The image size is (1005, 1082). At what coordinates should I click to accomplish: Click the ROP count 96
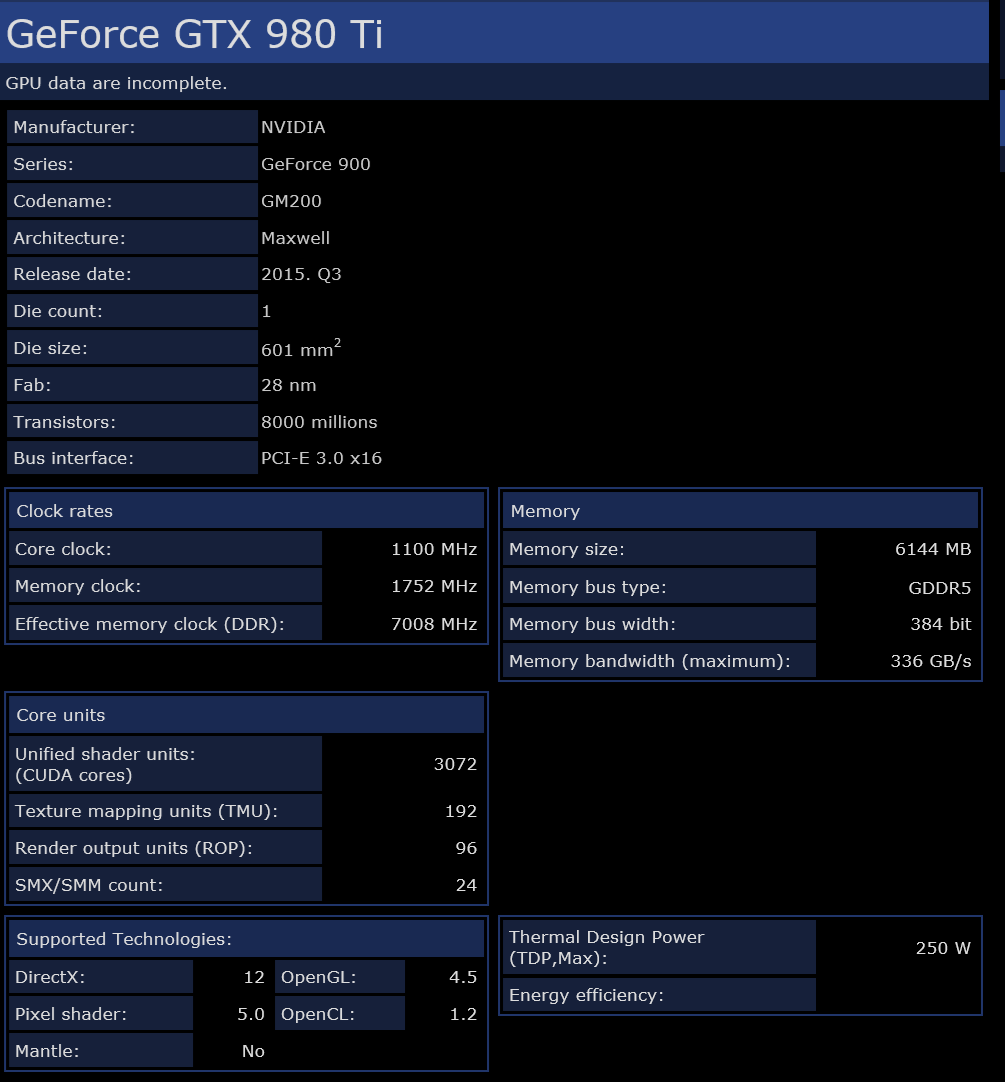[x=467, y=848]
